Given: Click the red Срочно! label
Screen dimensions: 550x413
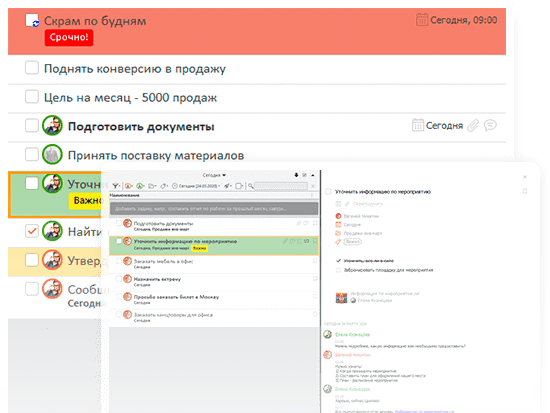Looking at the screenshot, I should pos(69,38).
